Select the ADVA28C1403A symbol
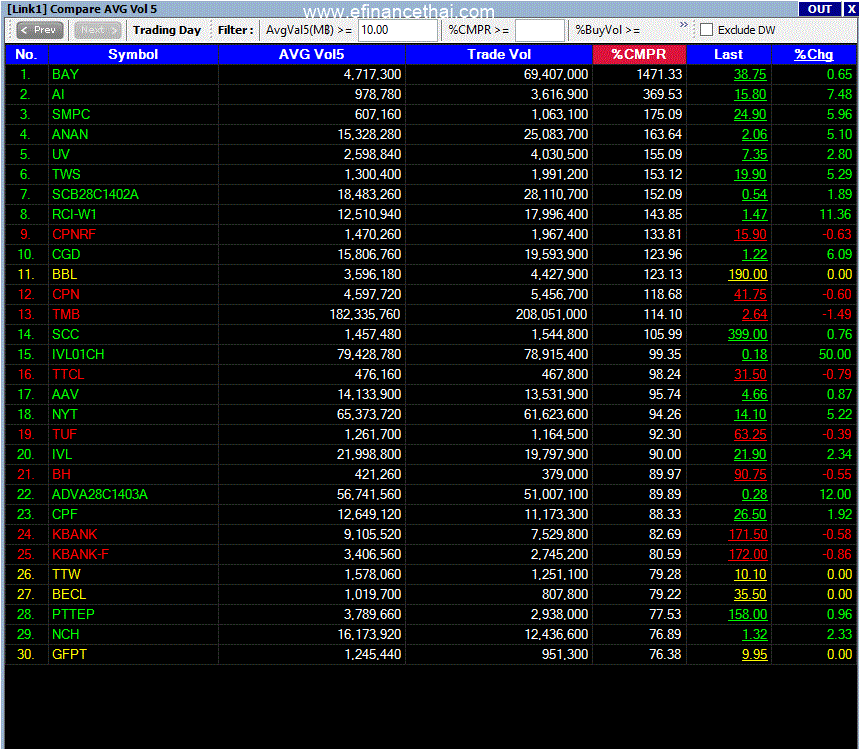The width and height of the screenshot is (859, 749). tap(99, 494)
